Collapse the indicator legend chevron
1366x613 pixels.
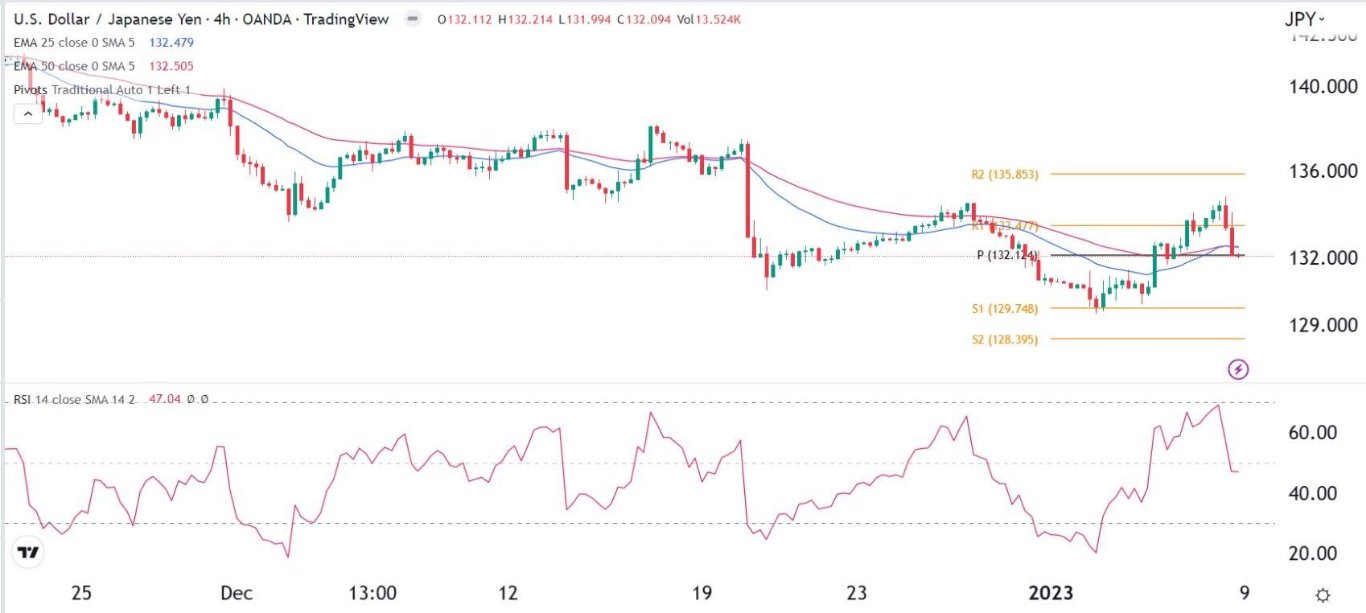(x=28, y=114)
